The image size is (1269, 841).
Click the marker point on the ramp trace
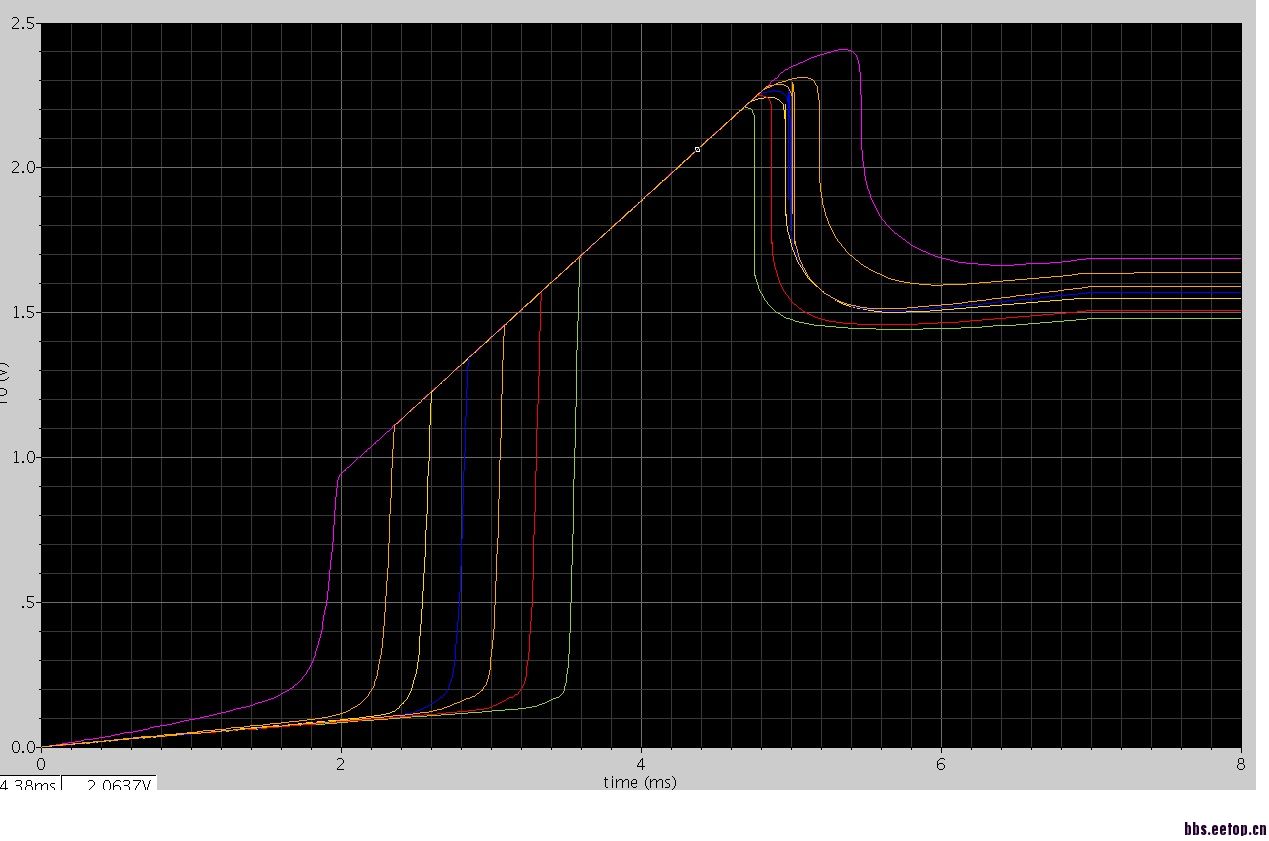click(697, 149)
